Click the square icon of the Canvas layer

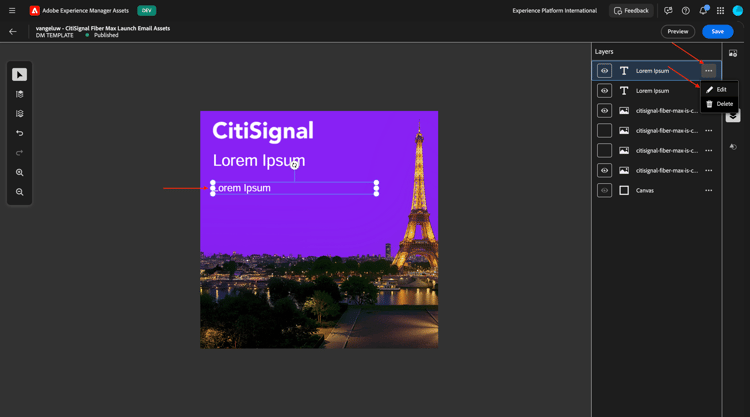[624, 190]
